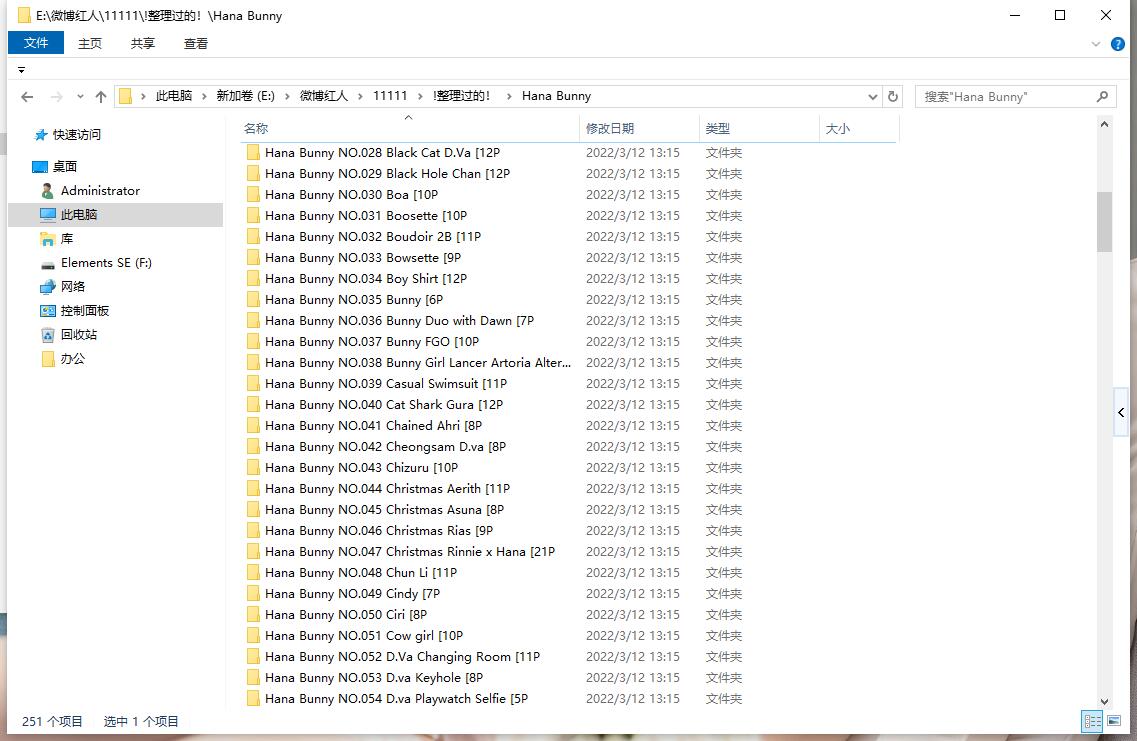Screen dimensions: 1137x741
Task: Refresh the Hana Bunny folder view
Action: [893, 96]
